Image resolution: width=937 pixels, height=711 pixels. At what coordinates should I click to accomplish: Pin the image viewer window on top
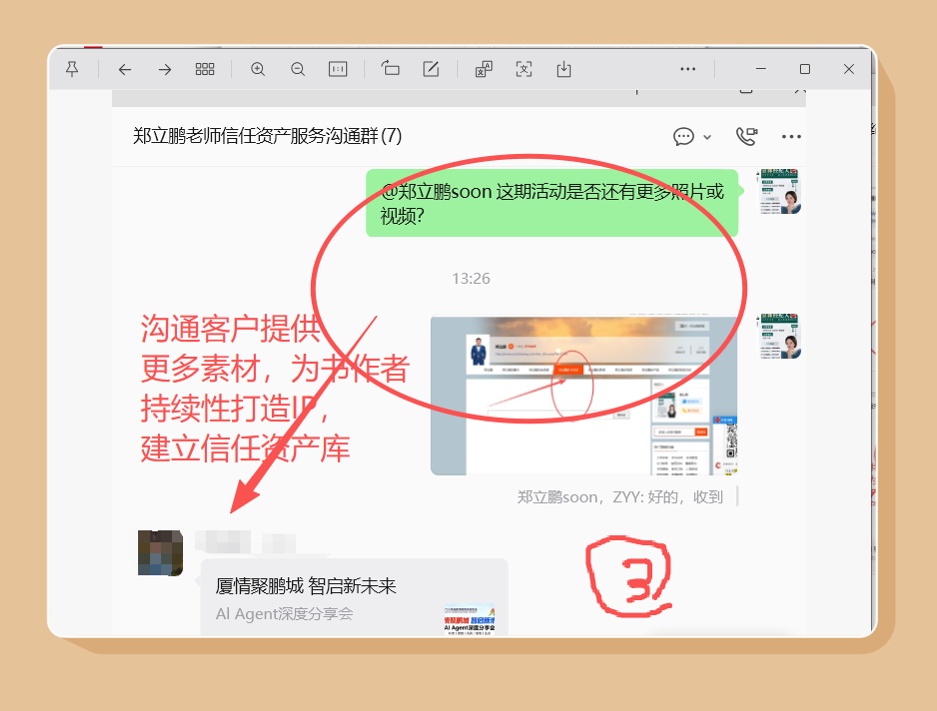tap(72, 69)
